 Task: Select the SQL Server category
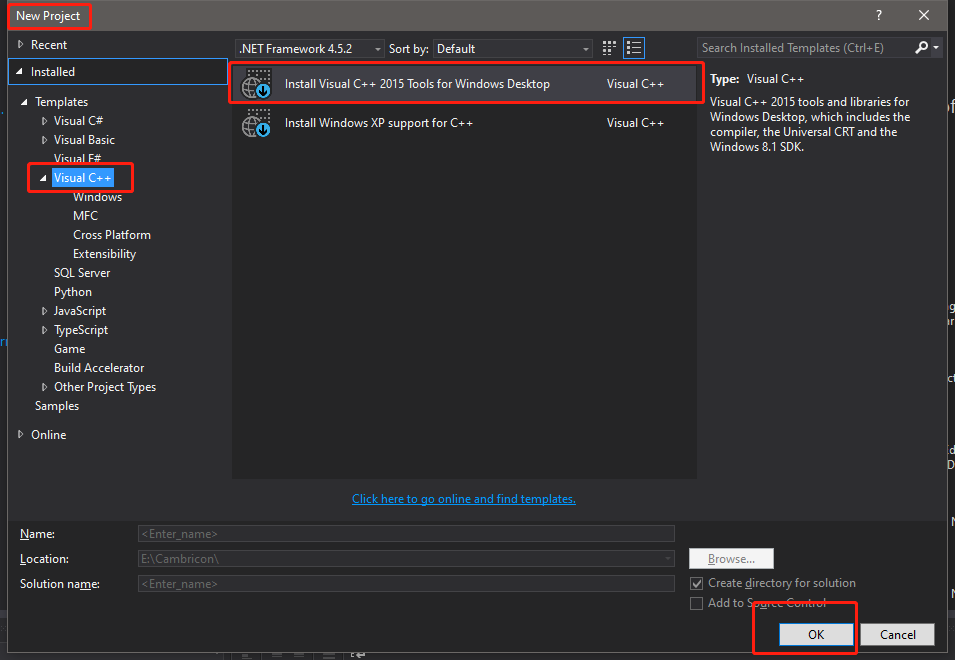[x=82, y=273]
